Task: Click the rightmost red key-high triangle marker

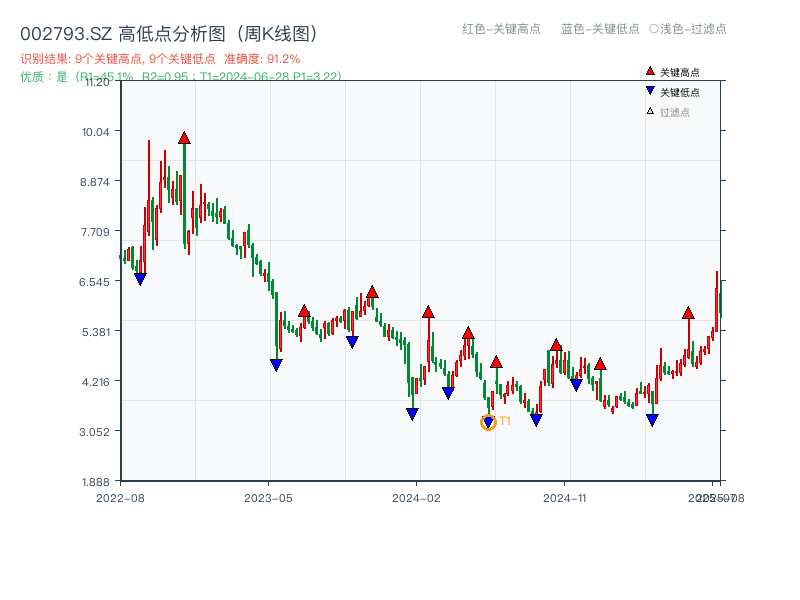Action: (x=689, y=312)
